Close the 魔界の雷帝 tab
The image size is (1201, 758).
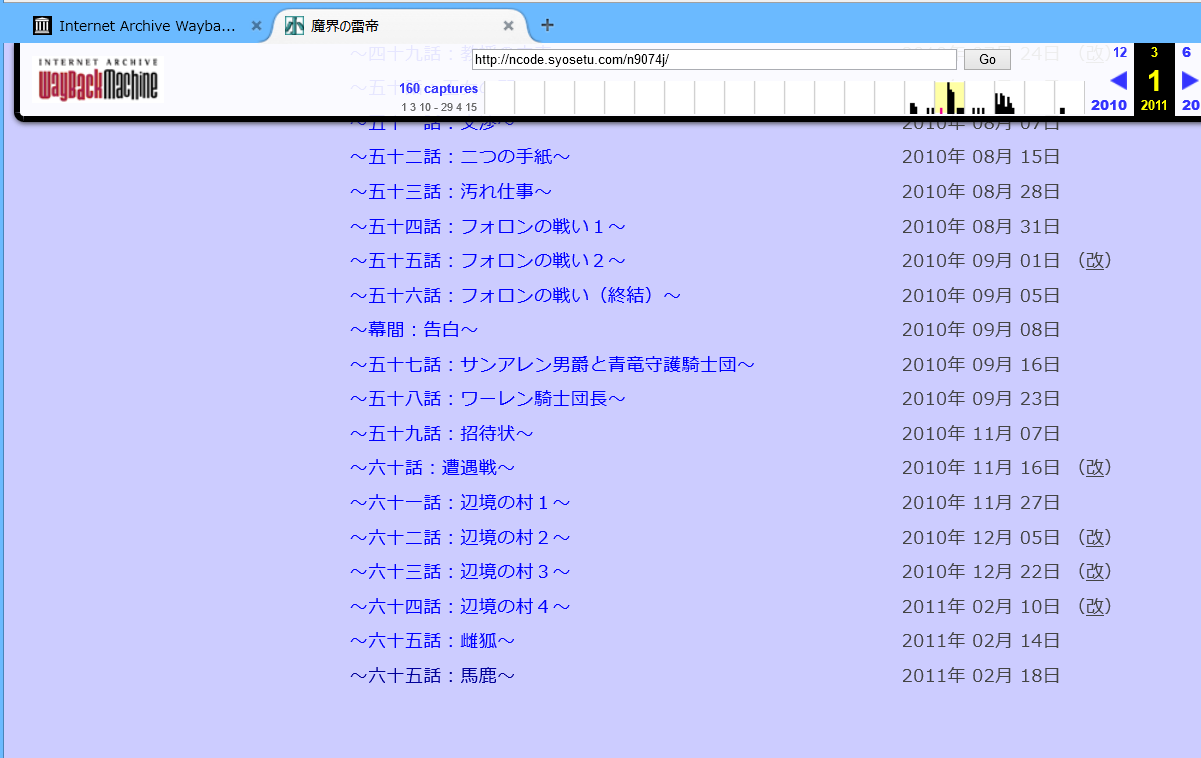509,26
